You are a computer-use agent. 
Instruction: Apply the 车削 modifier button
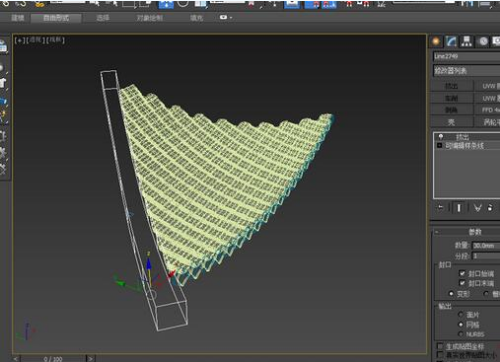[452, 98]
